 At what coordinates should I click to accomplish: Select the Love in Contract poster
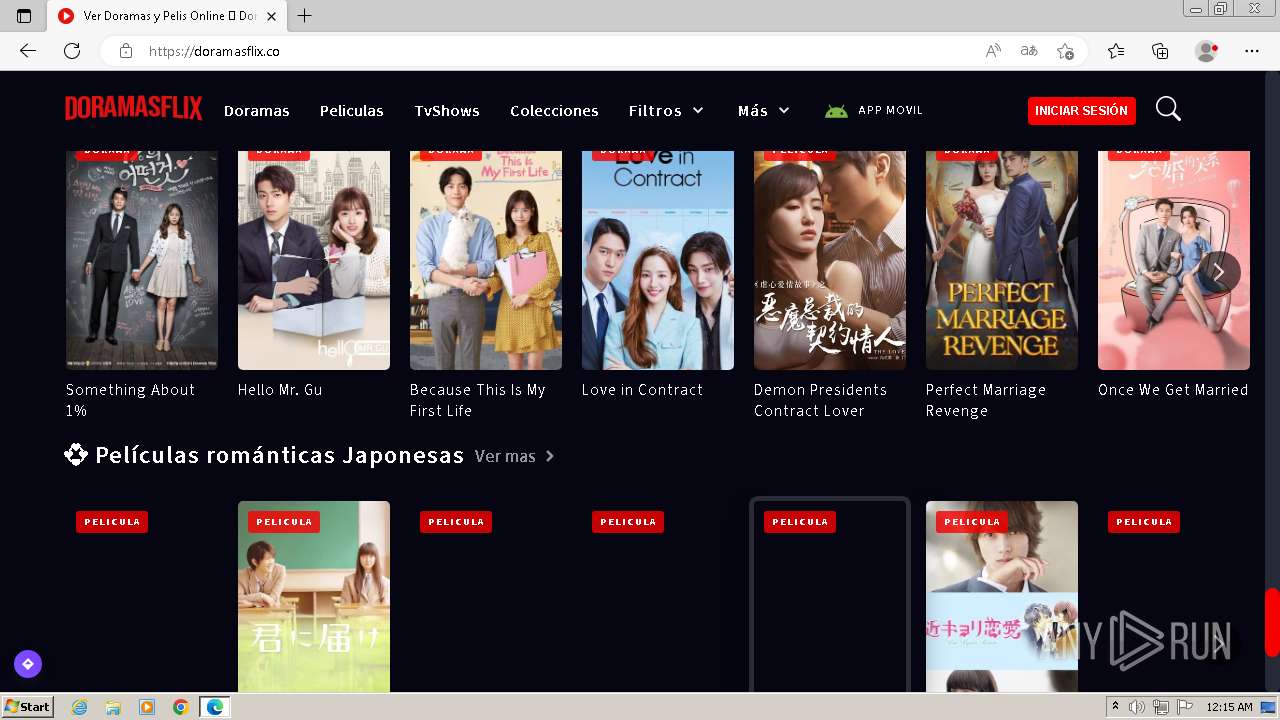tap(658, 260)
